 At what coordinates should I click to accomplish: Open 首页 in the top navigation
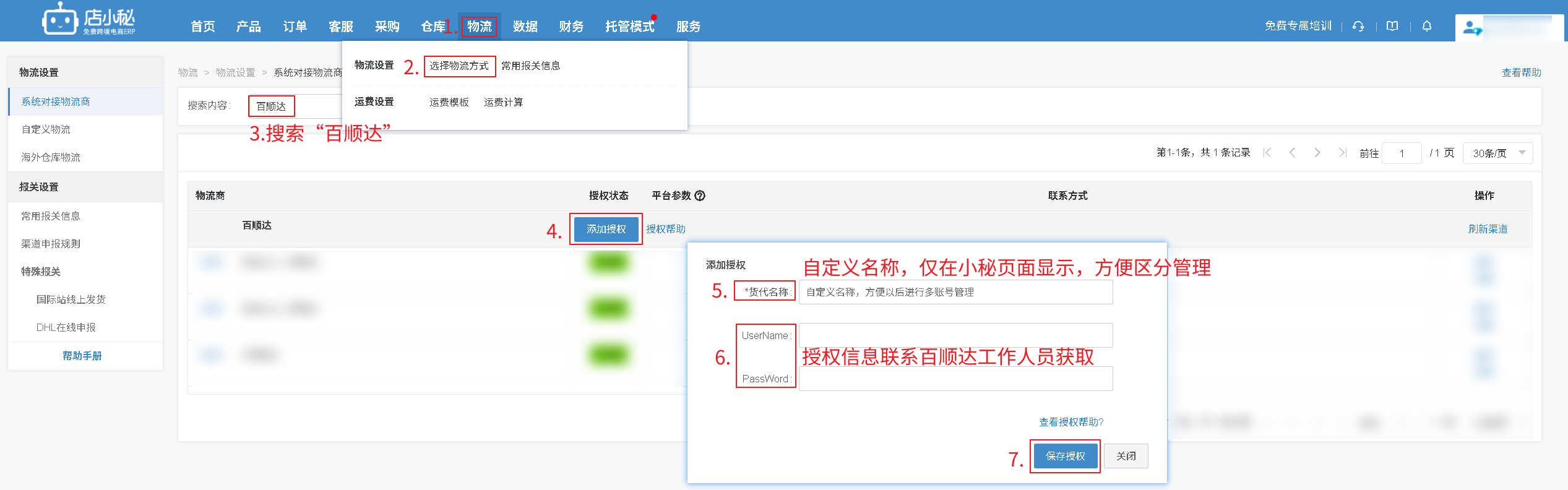203,27
